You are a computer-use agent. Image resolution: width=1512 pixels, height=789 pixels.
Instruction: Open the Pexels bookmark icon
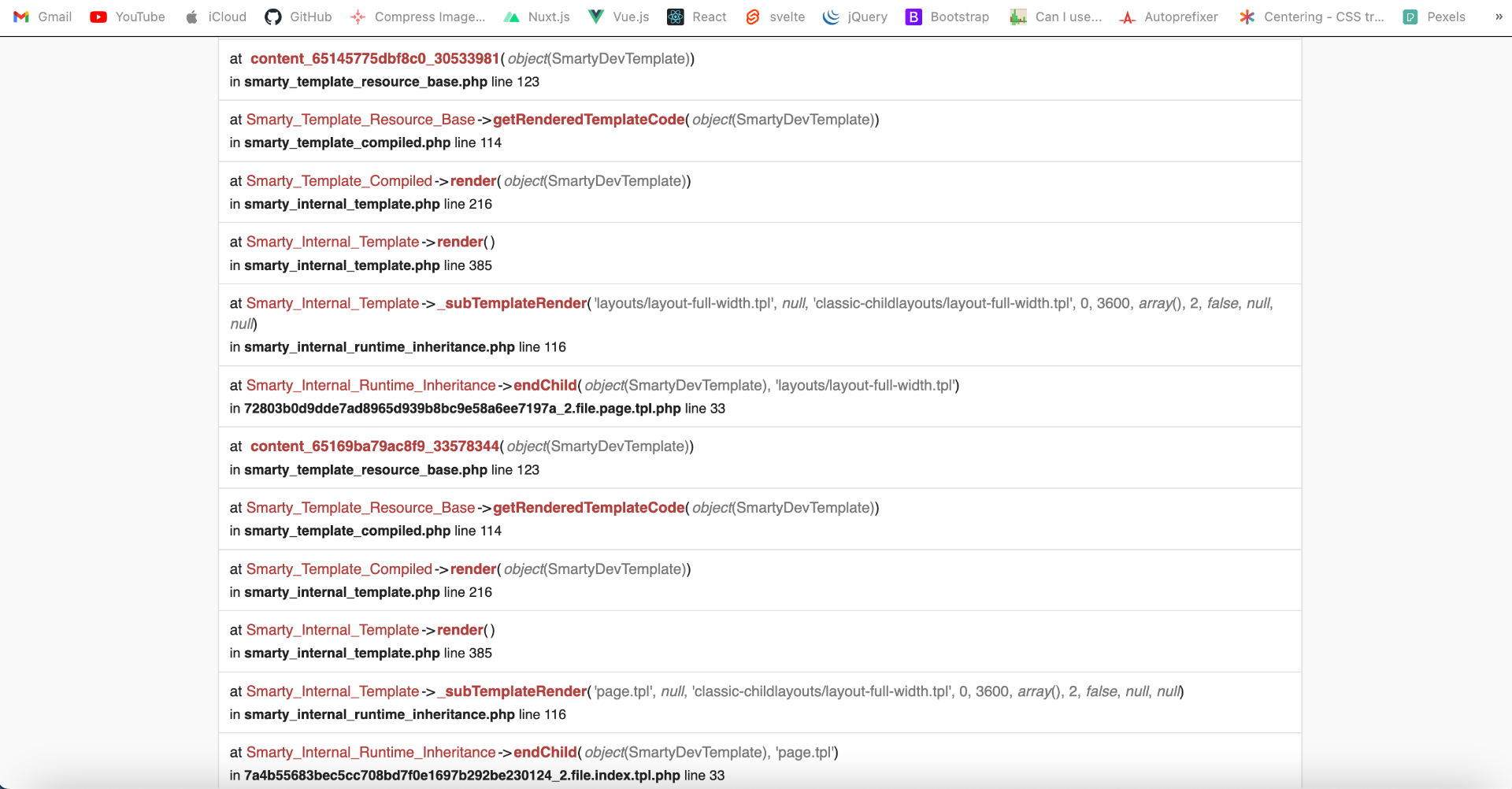coord(1410,17)
